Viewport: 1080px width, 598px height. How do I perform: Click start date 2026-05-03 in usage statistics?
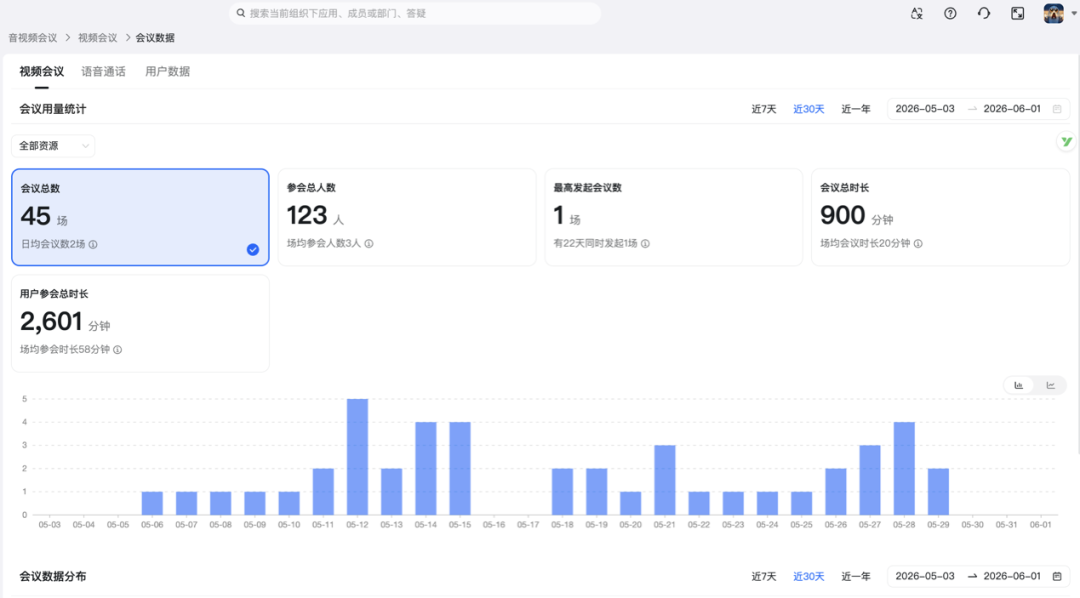pyautogui.click(x=925, y=109)
